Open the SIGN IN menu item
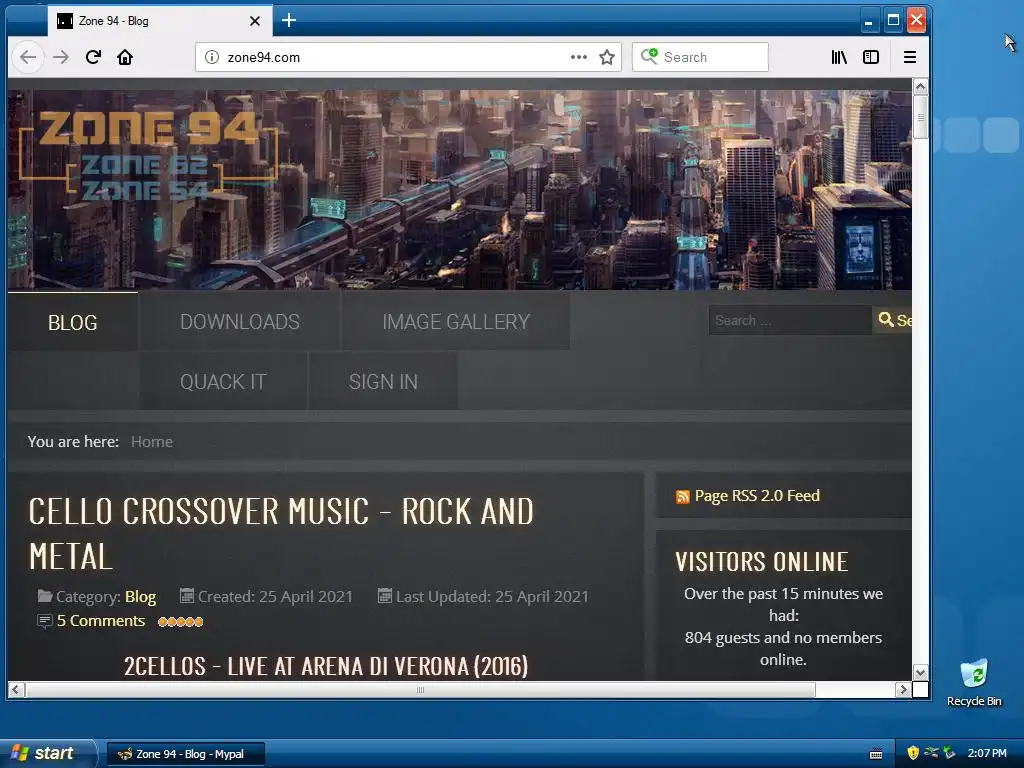Screen dimensions: 1024x768 click(383, 381)
